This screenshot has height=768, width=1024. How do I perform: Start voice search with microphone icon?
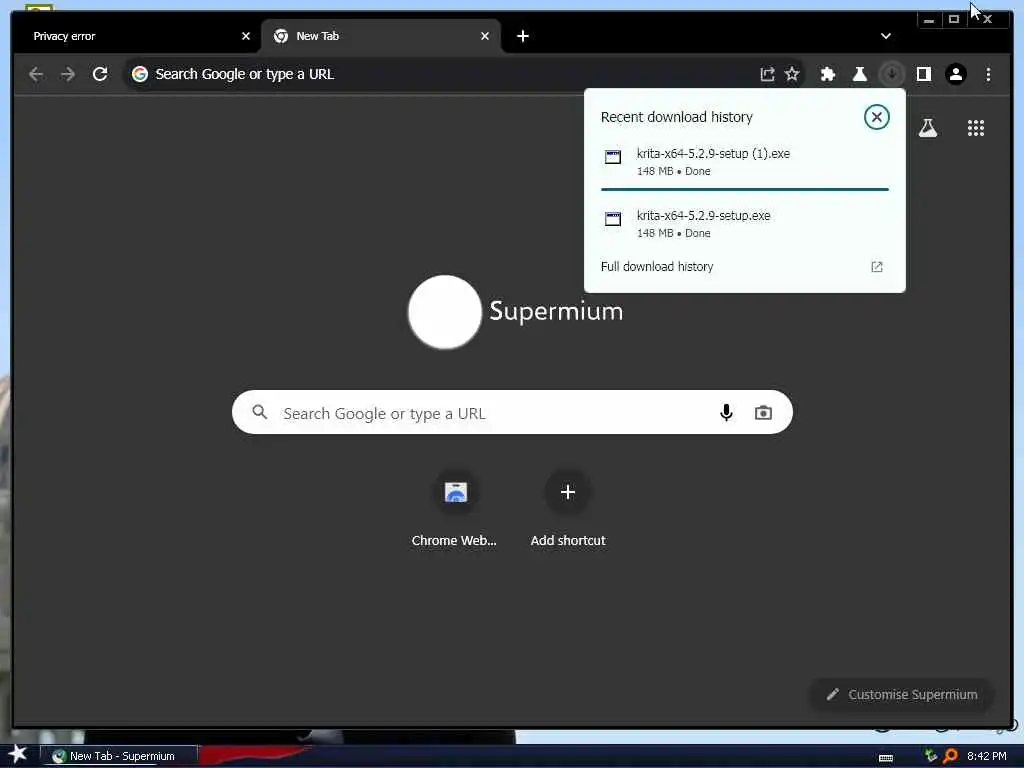[x=726, y=413]
